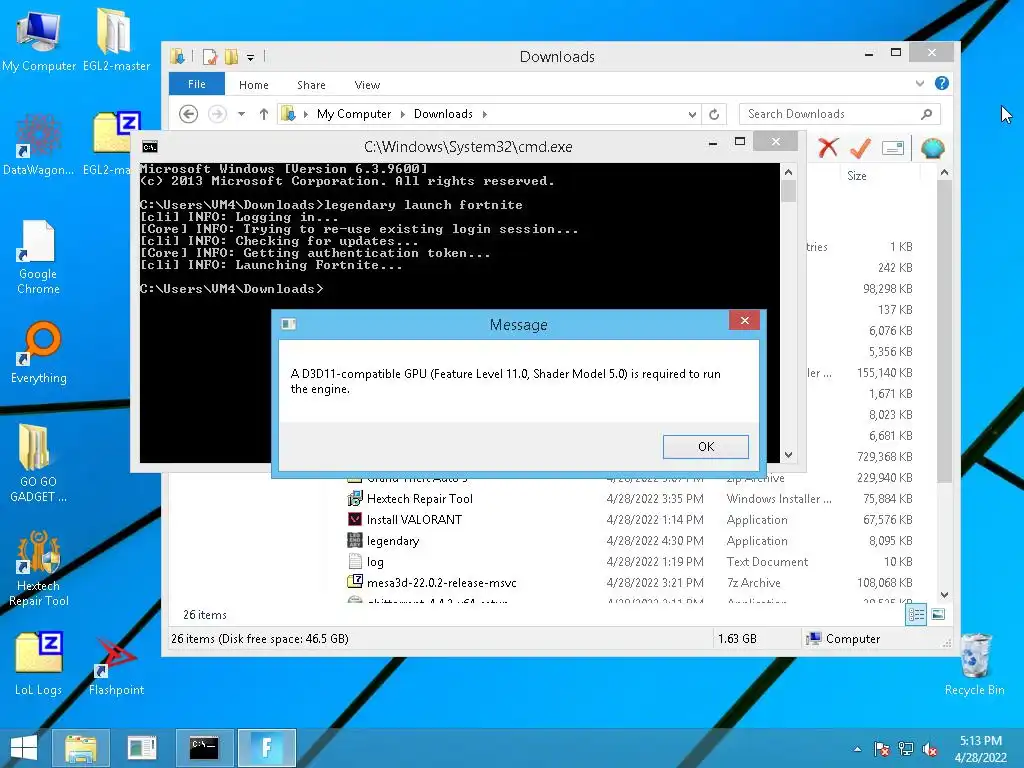The width and height of the screenshot is (1024, 768).
Task: Click My Computer in address breadcrumb
Action: point(353,114)
